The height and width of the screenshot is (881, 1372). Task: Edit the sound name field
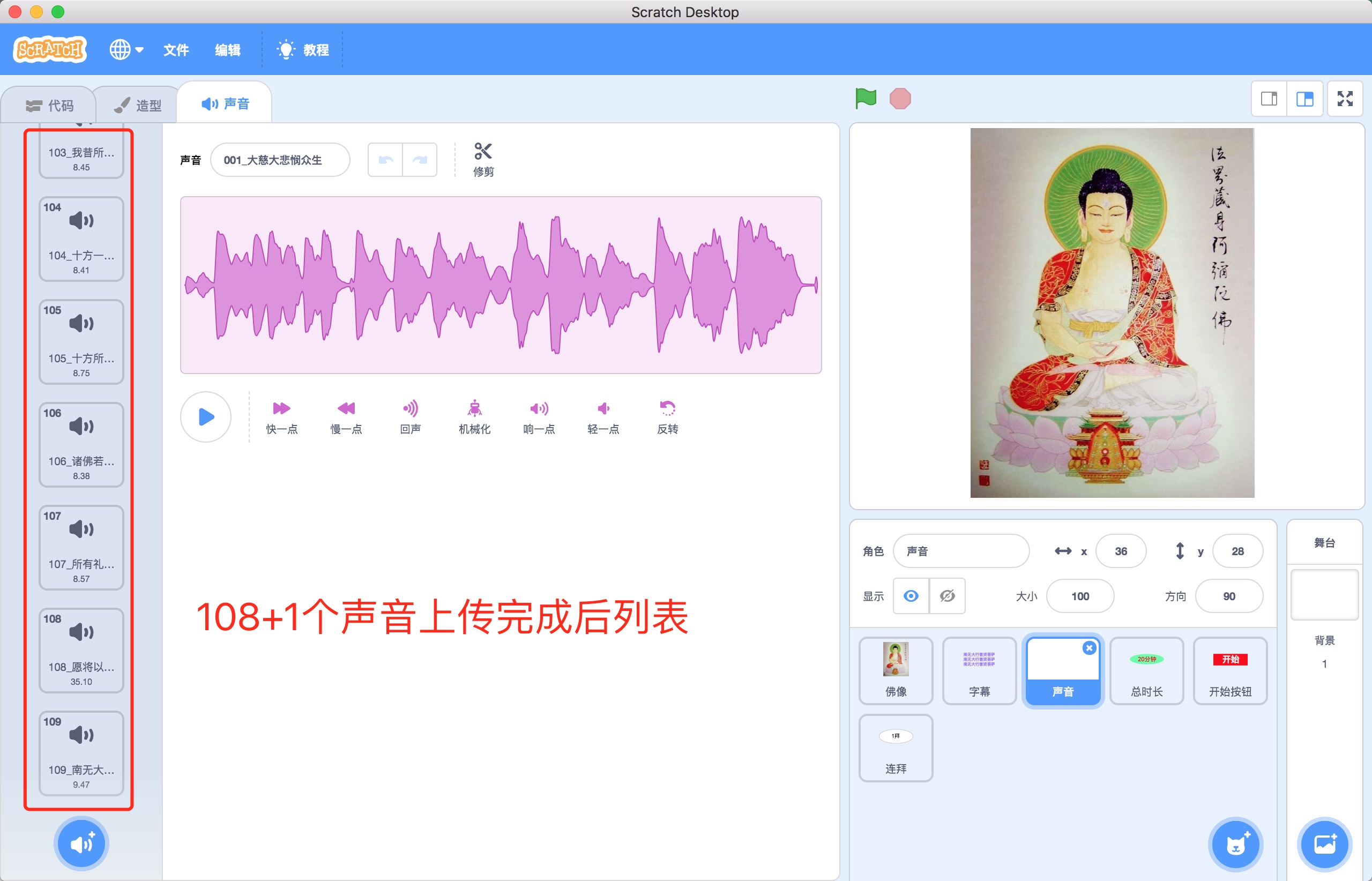click(x=280, y=160)
